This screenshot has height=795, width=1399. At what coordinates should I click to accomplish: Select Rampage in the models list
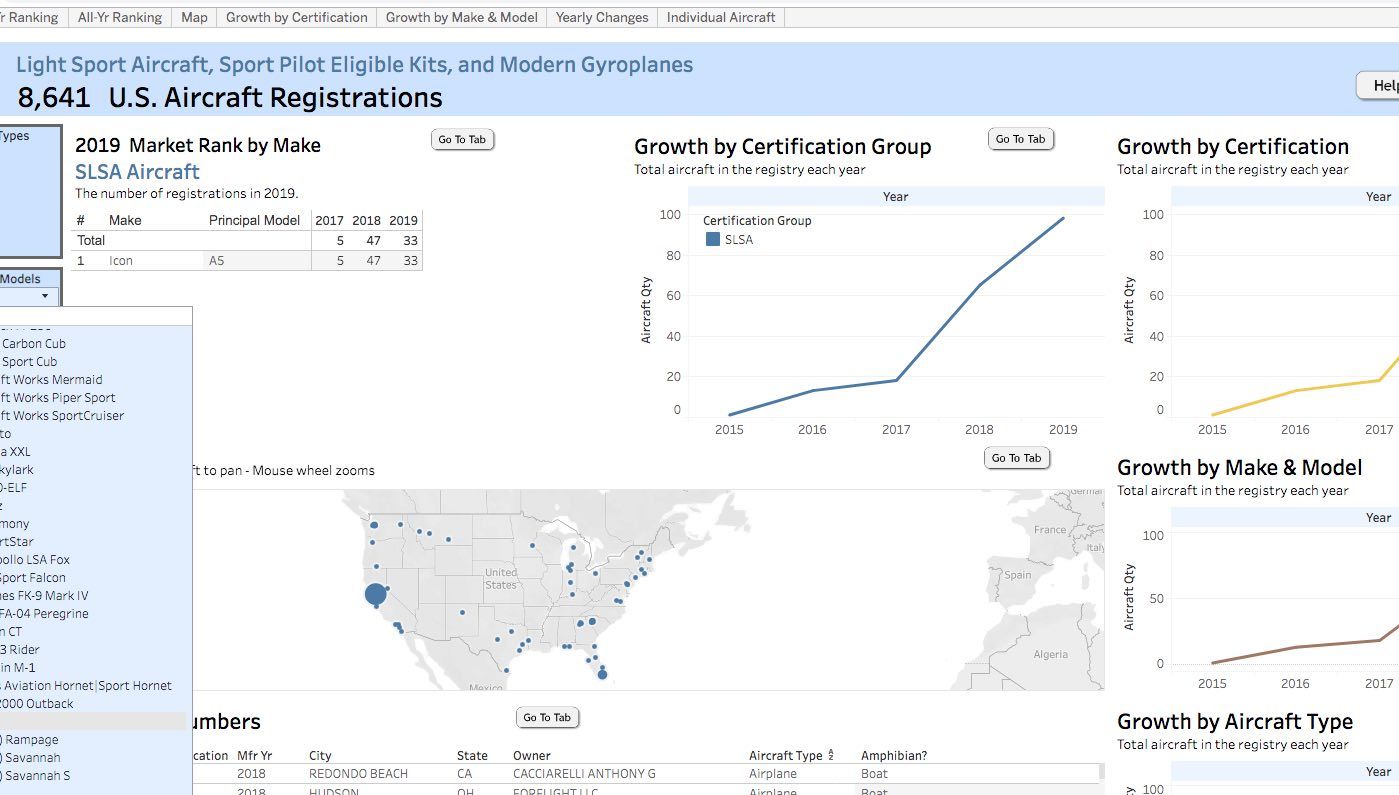[x=33, y=740]
